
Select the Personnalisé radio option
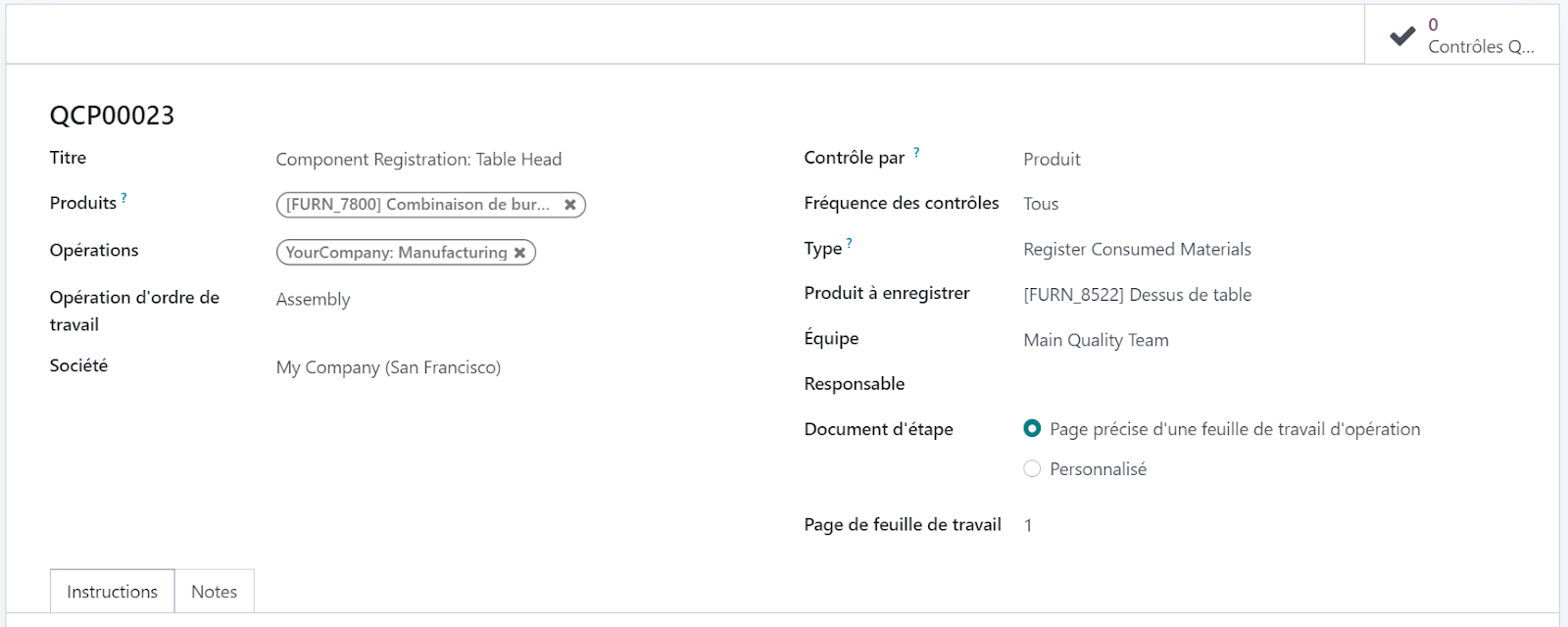click(x=1032, y=469)
